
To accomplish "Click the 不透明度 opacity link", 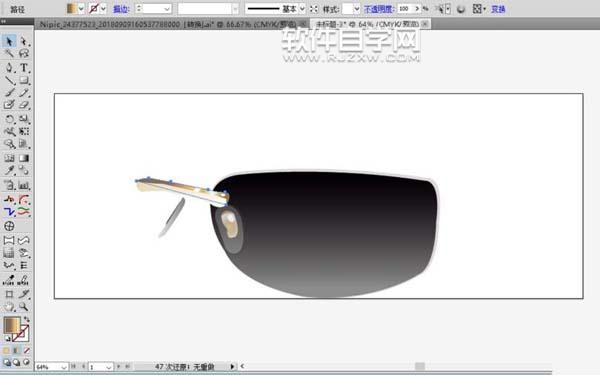I will (x=379, y=9).
